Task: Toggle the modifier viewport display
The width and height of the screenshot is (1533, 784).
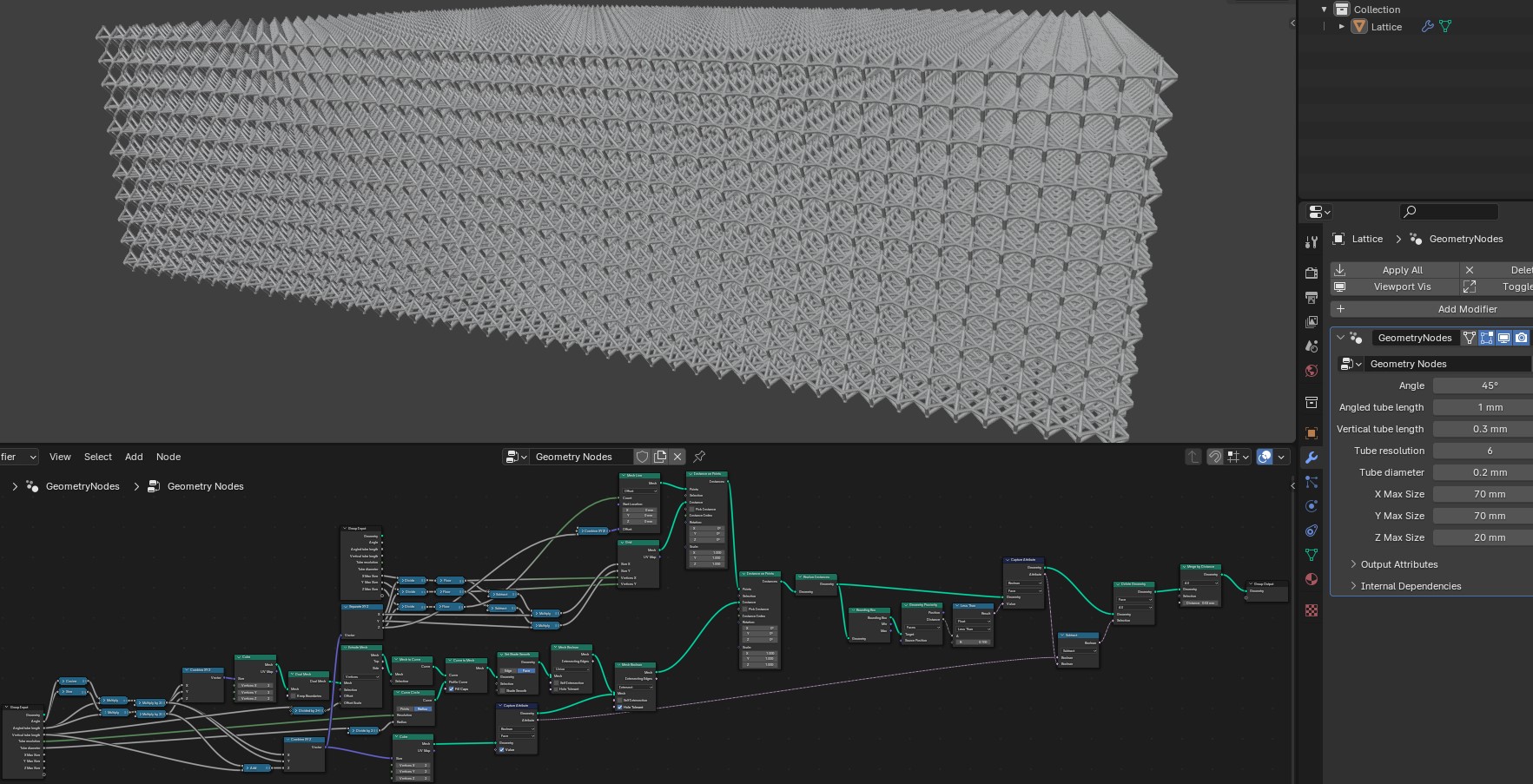Action: [x=1504, y=338]
